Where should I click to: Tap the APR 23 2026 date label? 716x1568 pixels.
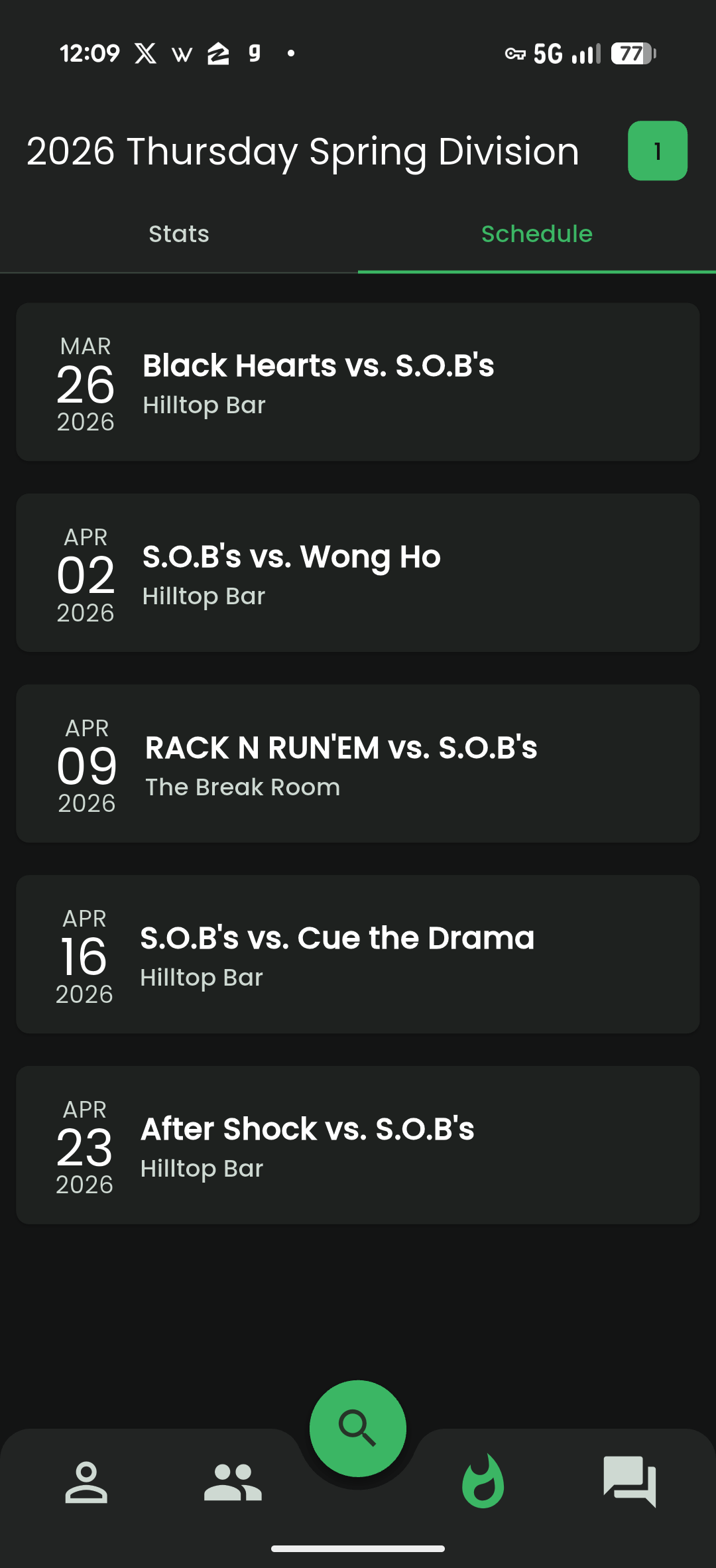tap(85, 1146)
